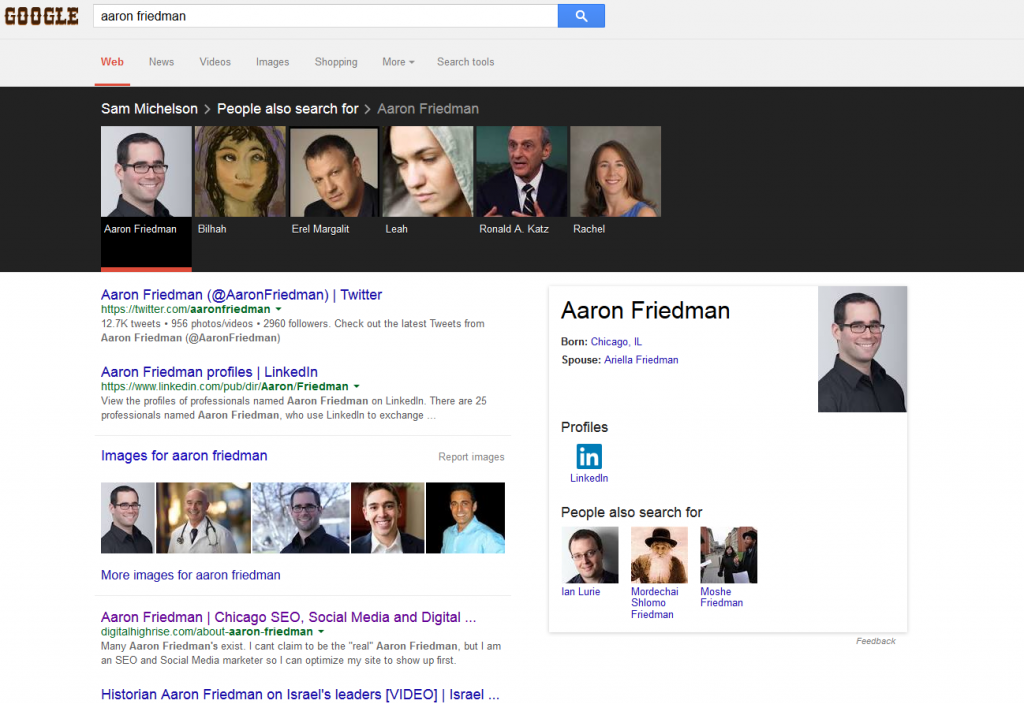This screenshot has height=704, width=1024.
Task: Open image result of smiling man in suit
Action: [x=388, y=518]
